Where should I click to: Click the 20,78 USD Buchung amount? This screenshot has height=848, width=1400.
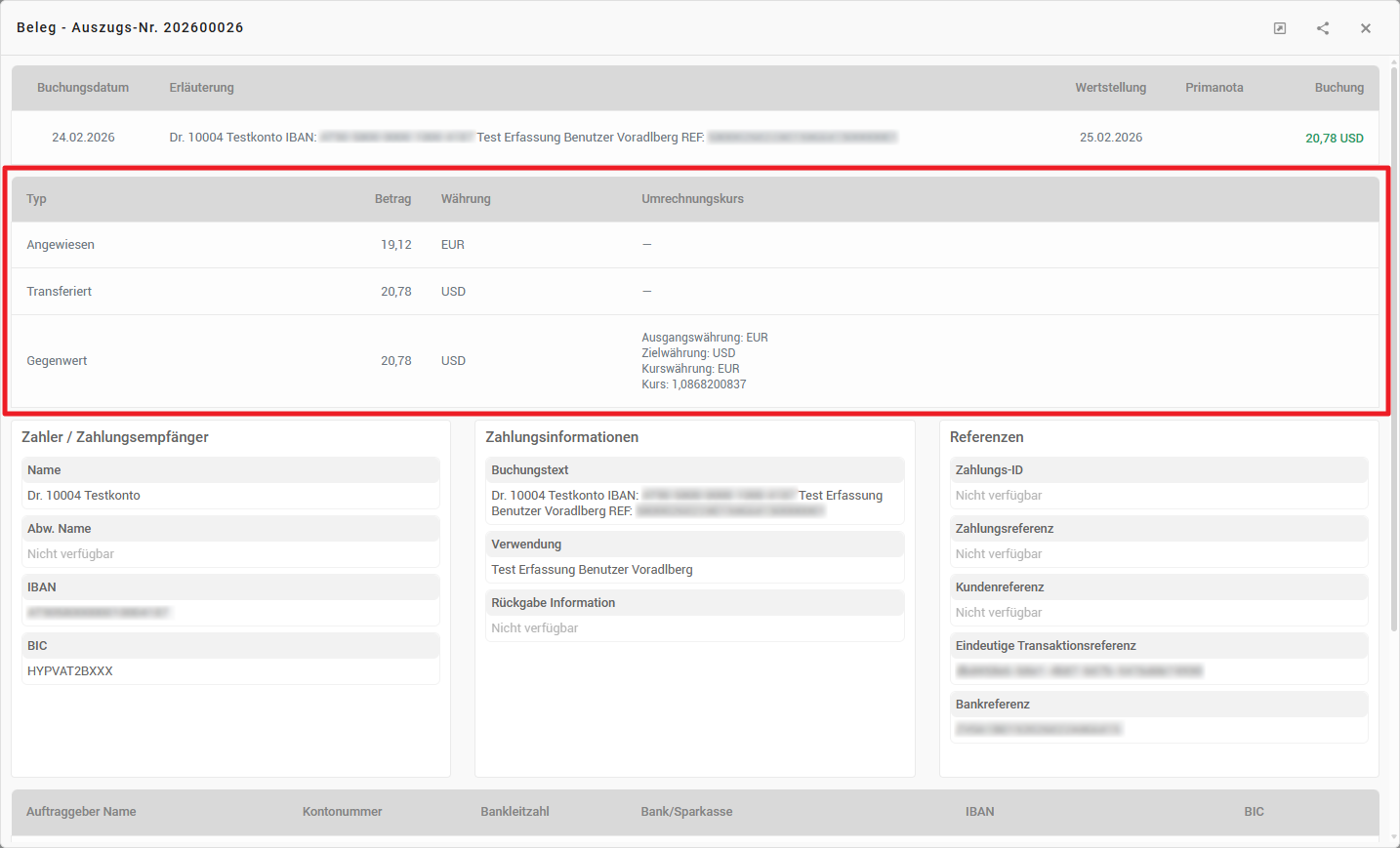coord(1334,139)
